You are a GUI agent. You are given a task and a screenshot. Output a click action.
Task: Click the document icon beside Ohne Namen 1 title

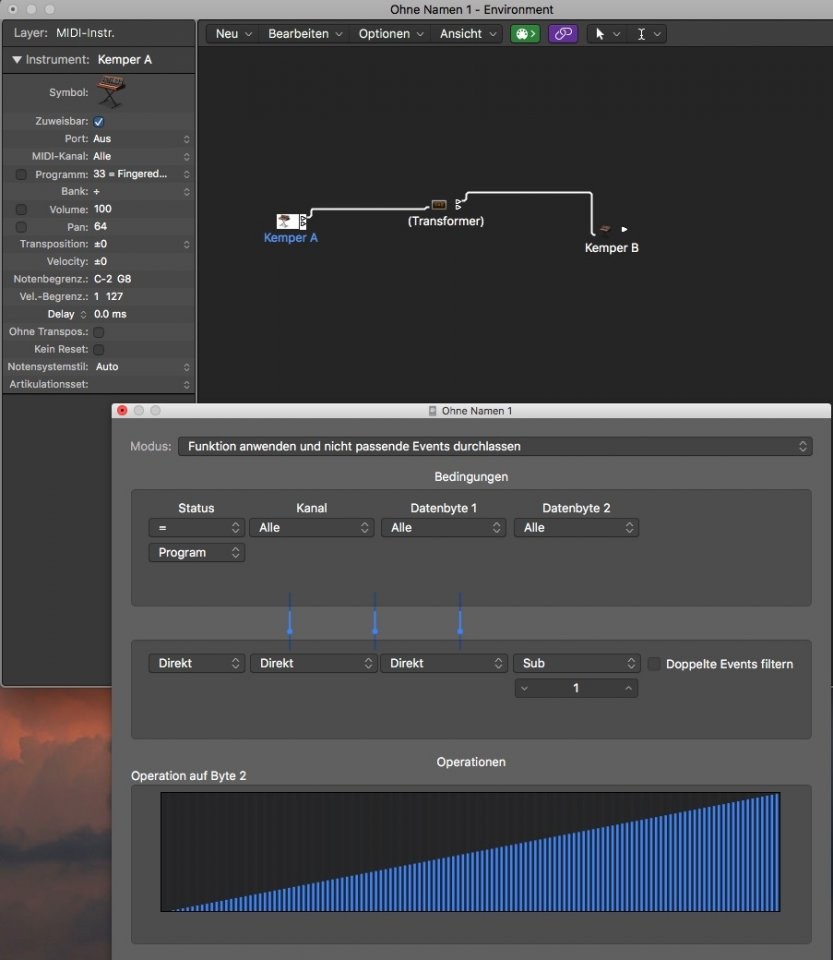(x=432, y=411)
